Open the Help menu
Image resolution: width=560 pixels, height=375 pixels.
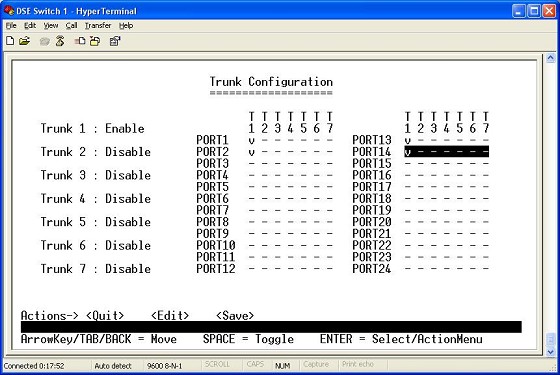tap(126, 25)
